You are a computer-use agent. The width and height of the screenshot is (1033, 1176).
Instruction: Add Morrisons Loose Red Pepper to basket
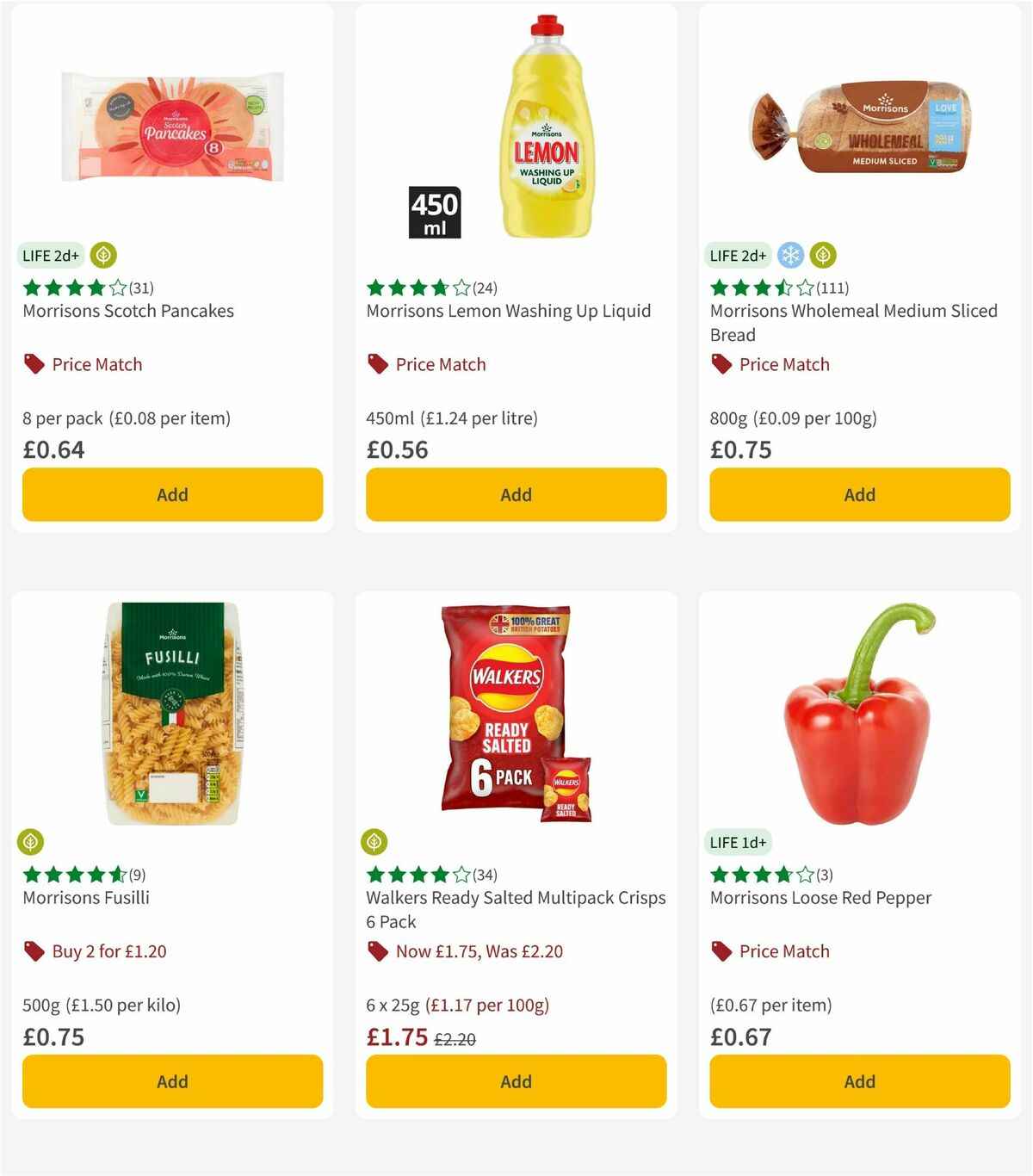click(x=858, y=1081)
